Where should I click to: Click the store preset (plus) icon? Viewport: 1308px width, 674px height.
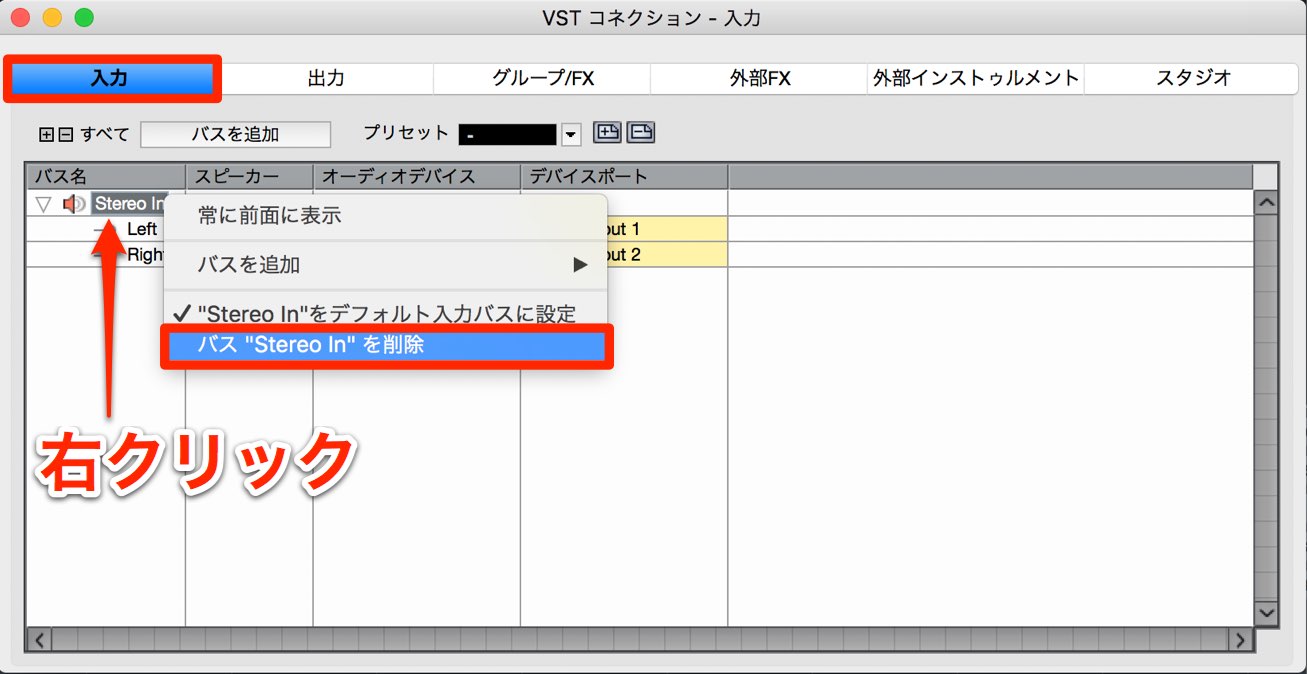coord(607,133)
